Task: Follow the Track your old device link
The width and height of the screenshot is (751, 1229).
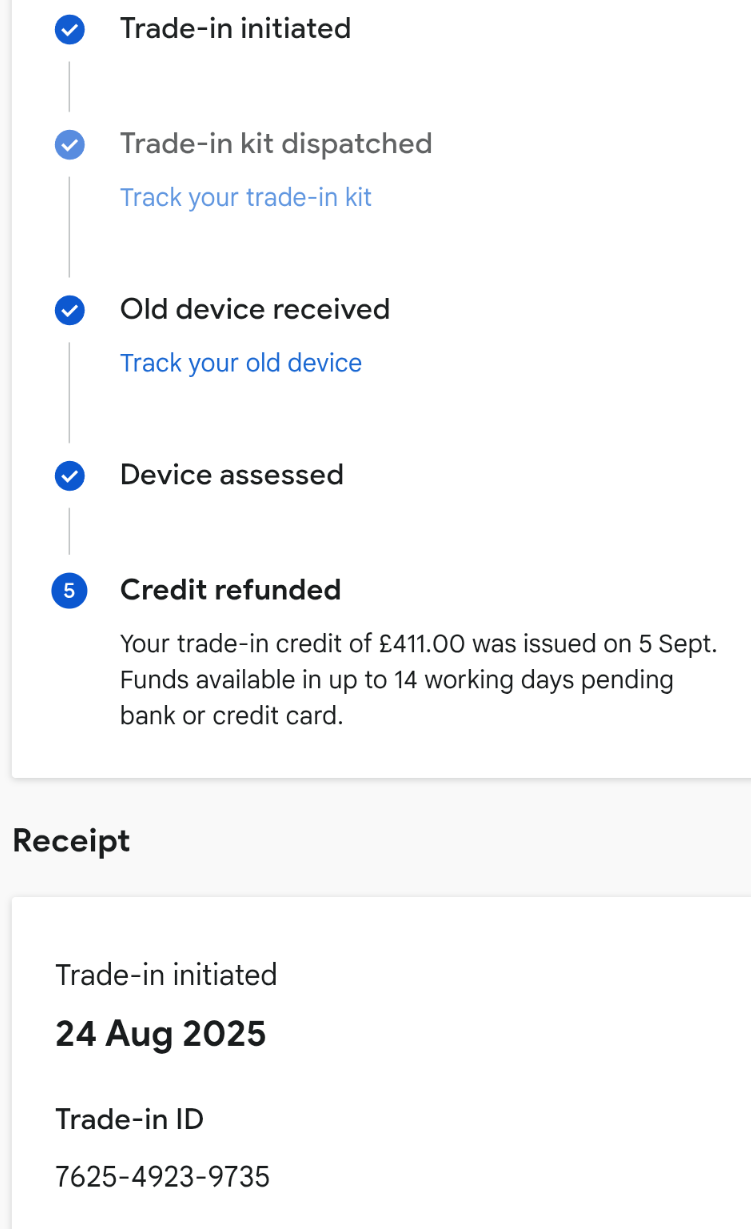Action: pos(241,363)
